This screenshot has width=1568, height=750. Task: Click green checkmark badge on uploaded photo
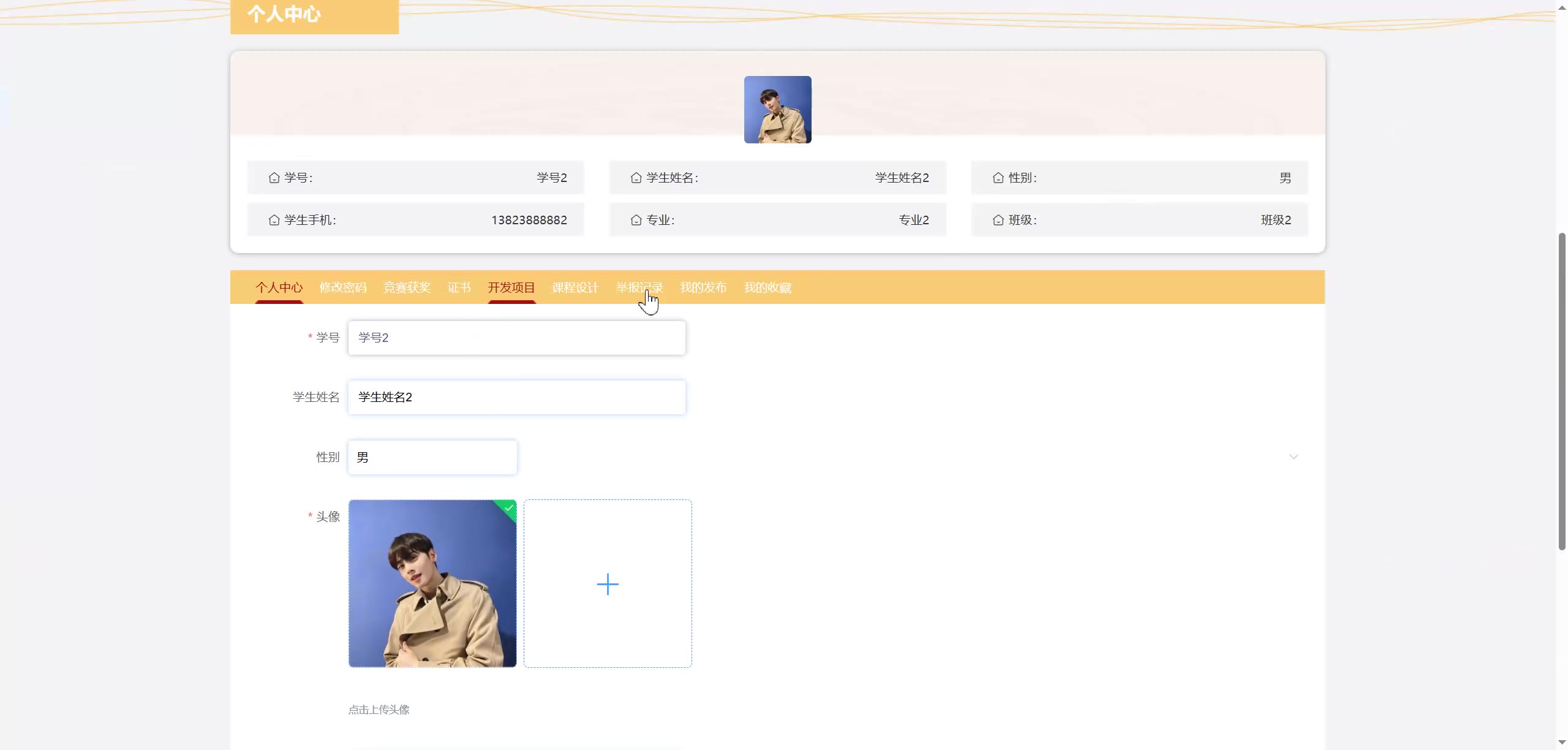click(509, 507)
